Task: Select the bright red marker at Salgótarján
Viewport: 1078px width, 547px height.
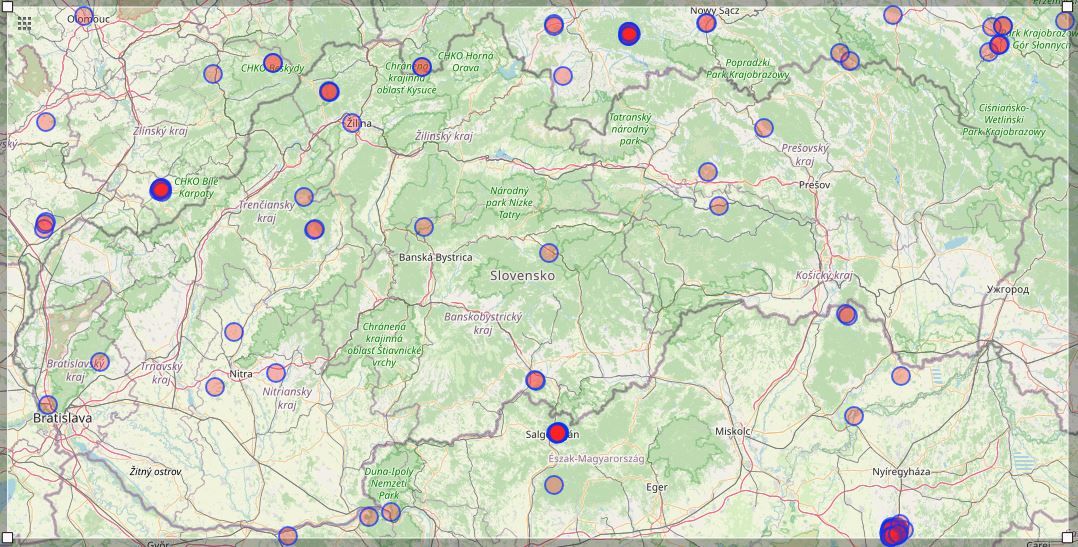Action: tap(558, 433)
